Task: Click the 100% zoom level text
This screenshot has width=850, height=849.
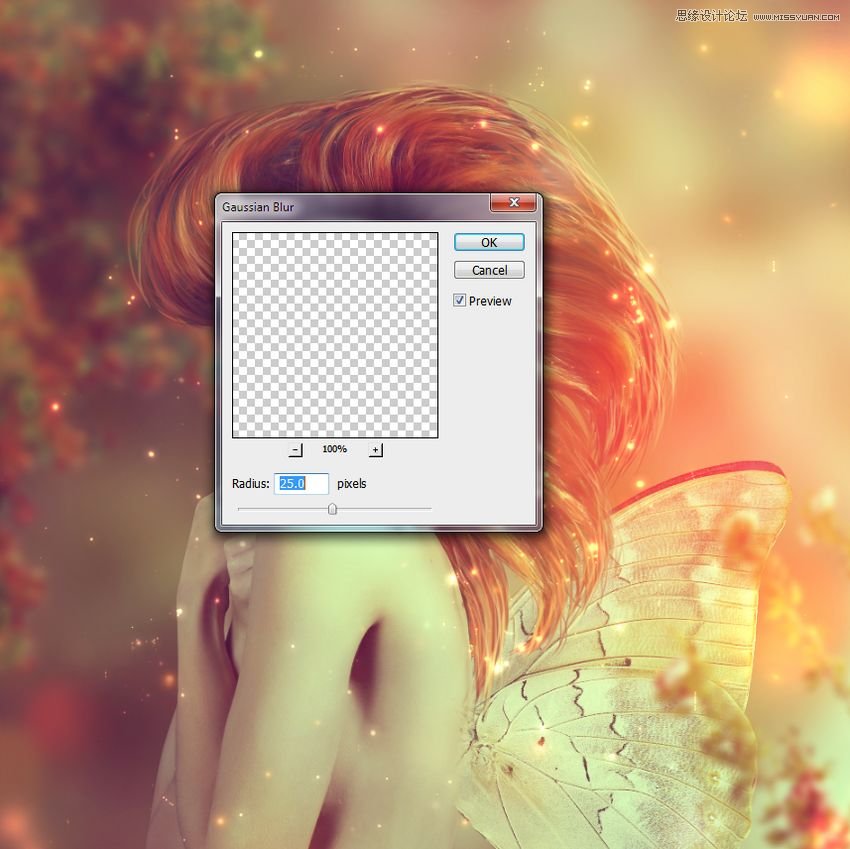Action: 334,449
